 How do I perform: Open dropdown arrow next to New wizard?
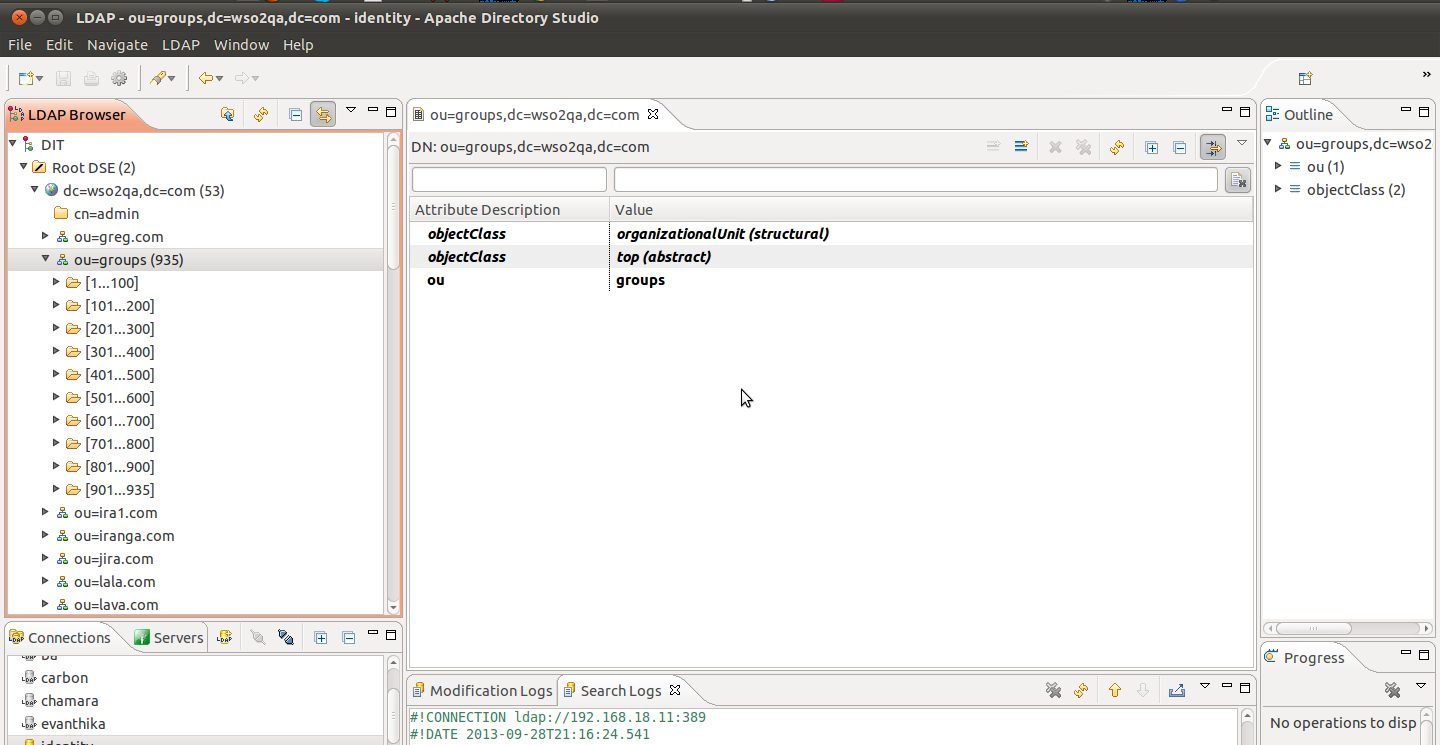39,79
